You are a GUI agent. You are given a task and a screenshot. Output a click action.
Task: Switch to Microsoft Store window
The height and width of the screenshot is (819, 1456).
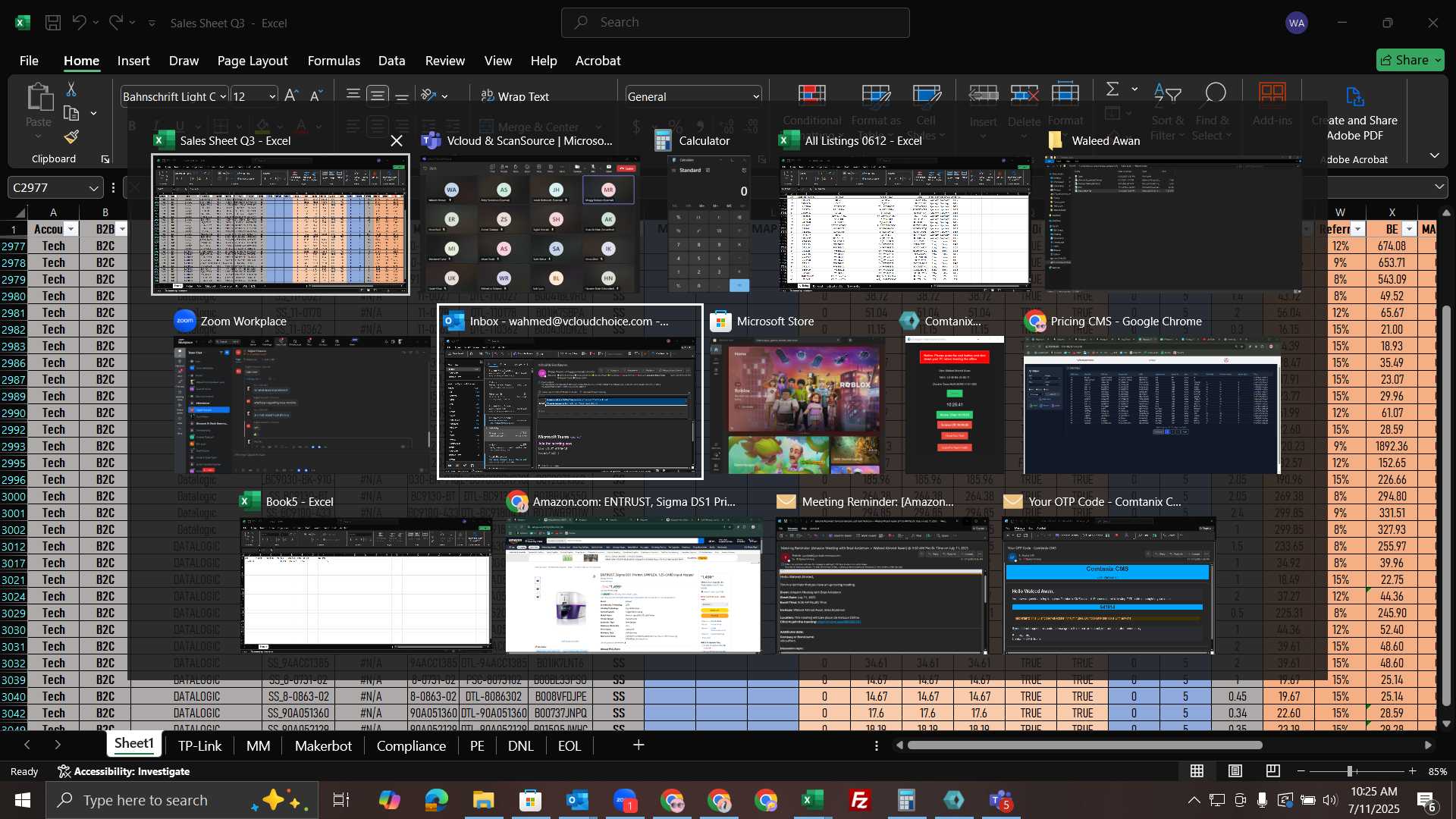(797, 405)
